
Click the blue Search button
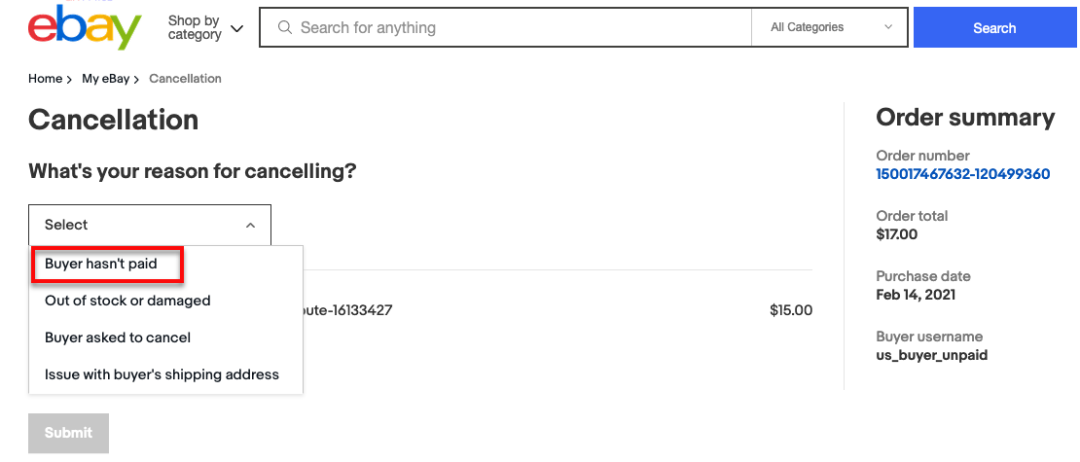click(x=995, y=28)
